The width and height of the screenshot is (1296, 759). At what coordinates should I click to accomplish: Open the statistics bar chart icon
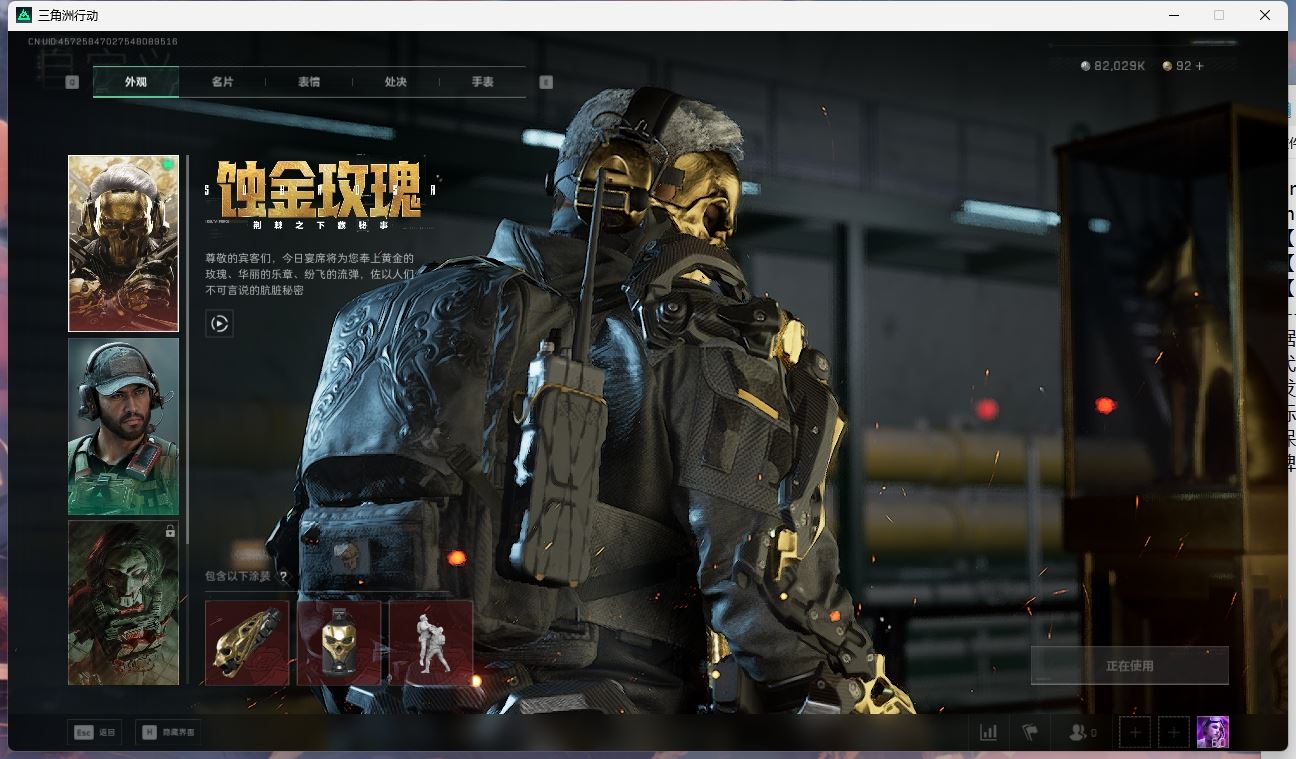tap(988, 732)
